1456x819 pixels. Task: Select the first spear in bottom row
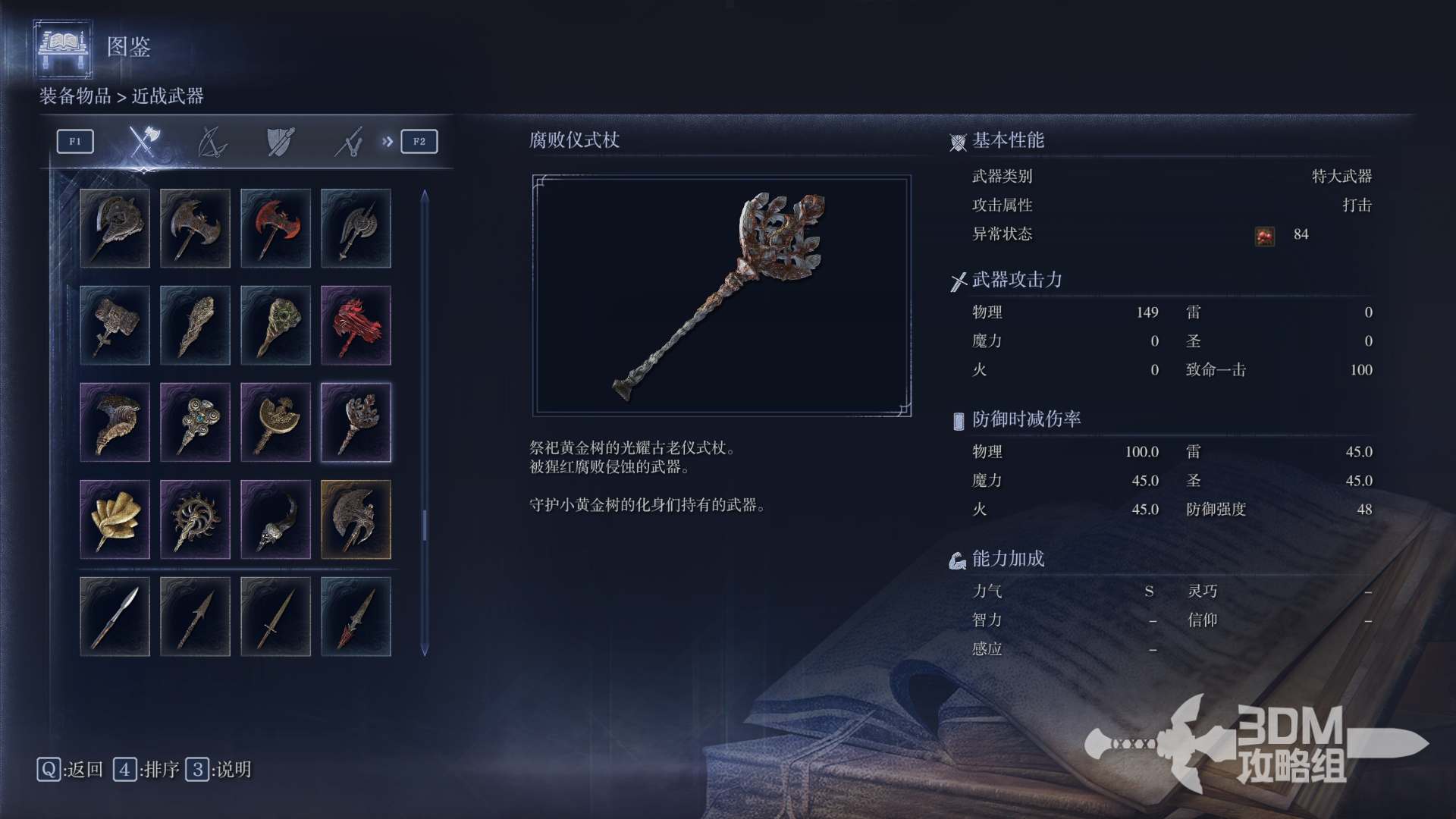(x=115, y=617)
